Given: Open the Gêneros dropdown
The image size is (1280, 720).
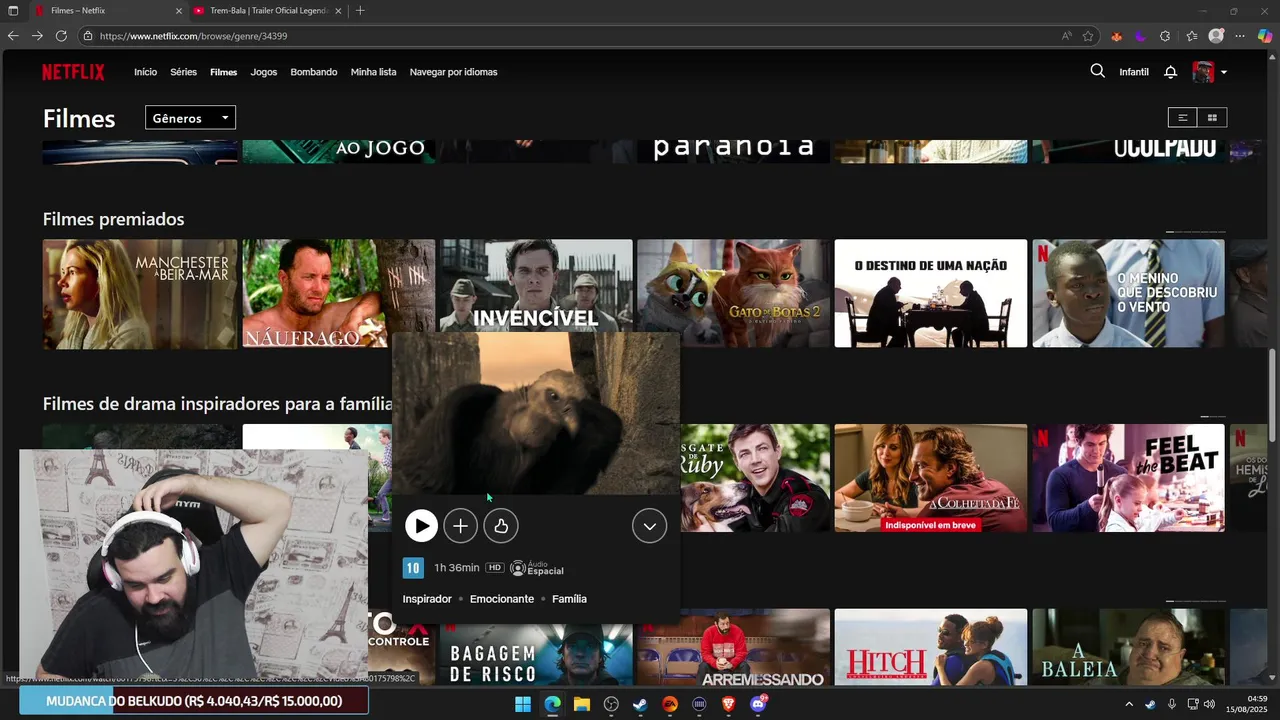Looking at the screenshot, I should [x=190, y=118].
